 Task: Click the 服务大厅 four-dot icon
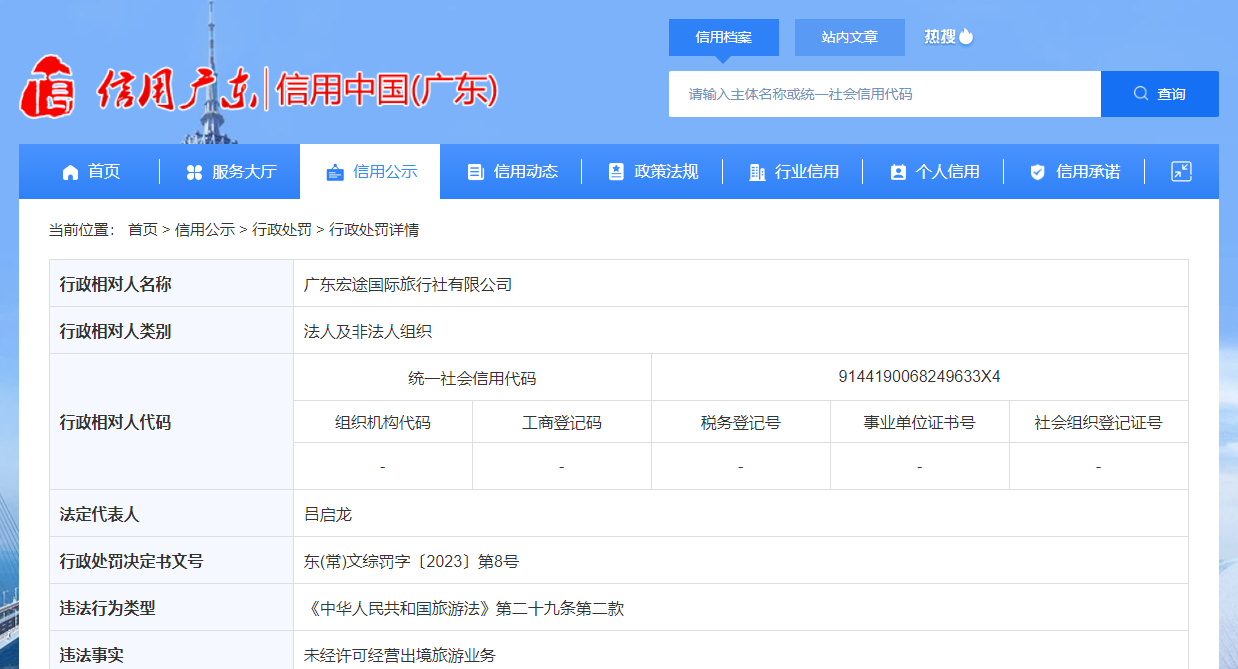click(194, 172)
